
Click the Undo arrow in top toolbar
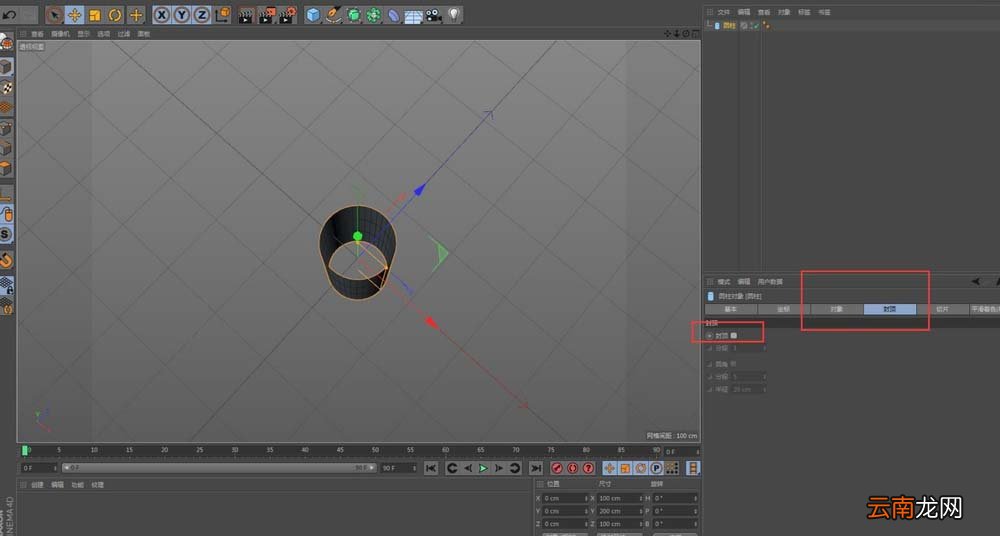tap(10, 14)
